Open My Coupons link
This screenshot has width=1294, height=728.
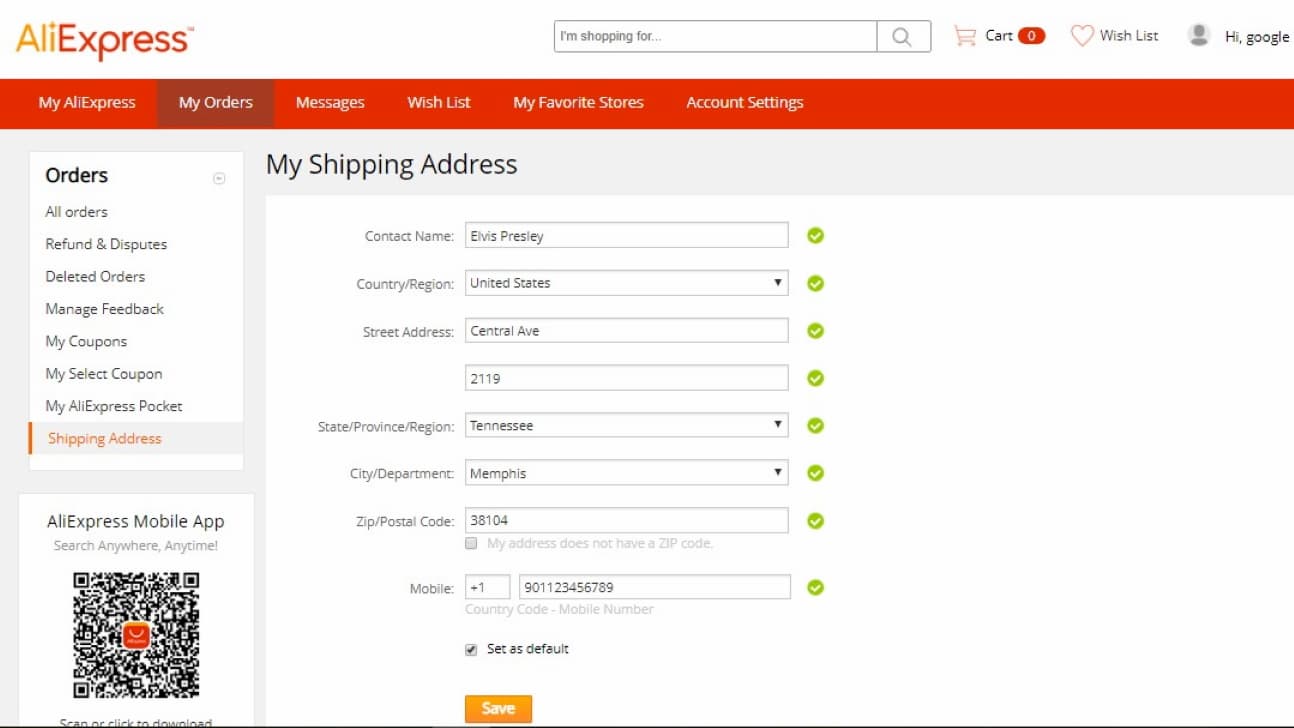(x=86, y=341)
